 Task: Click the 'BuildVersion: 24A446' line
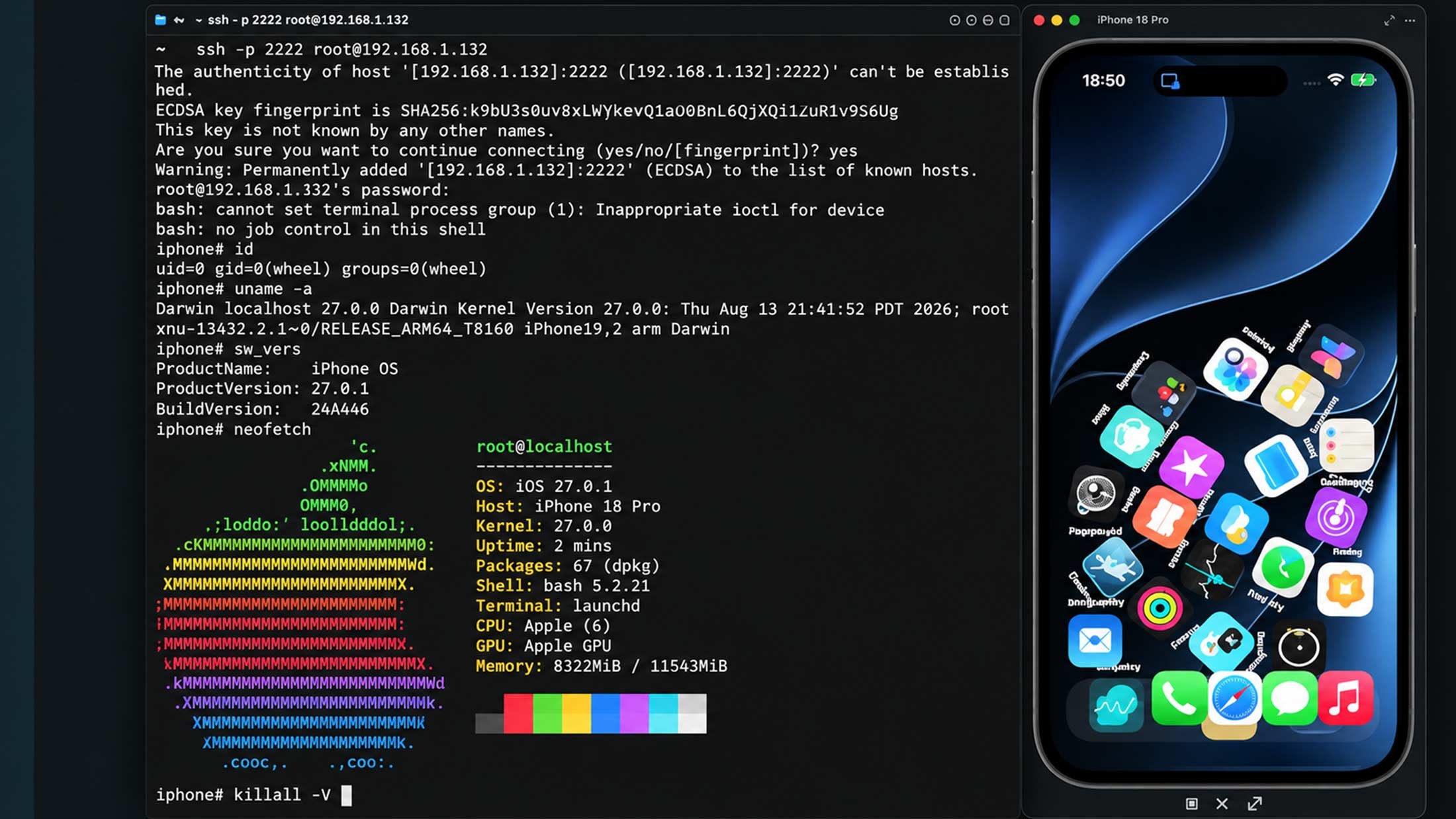262,409
